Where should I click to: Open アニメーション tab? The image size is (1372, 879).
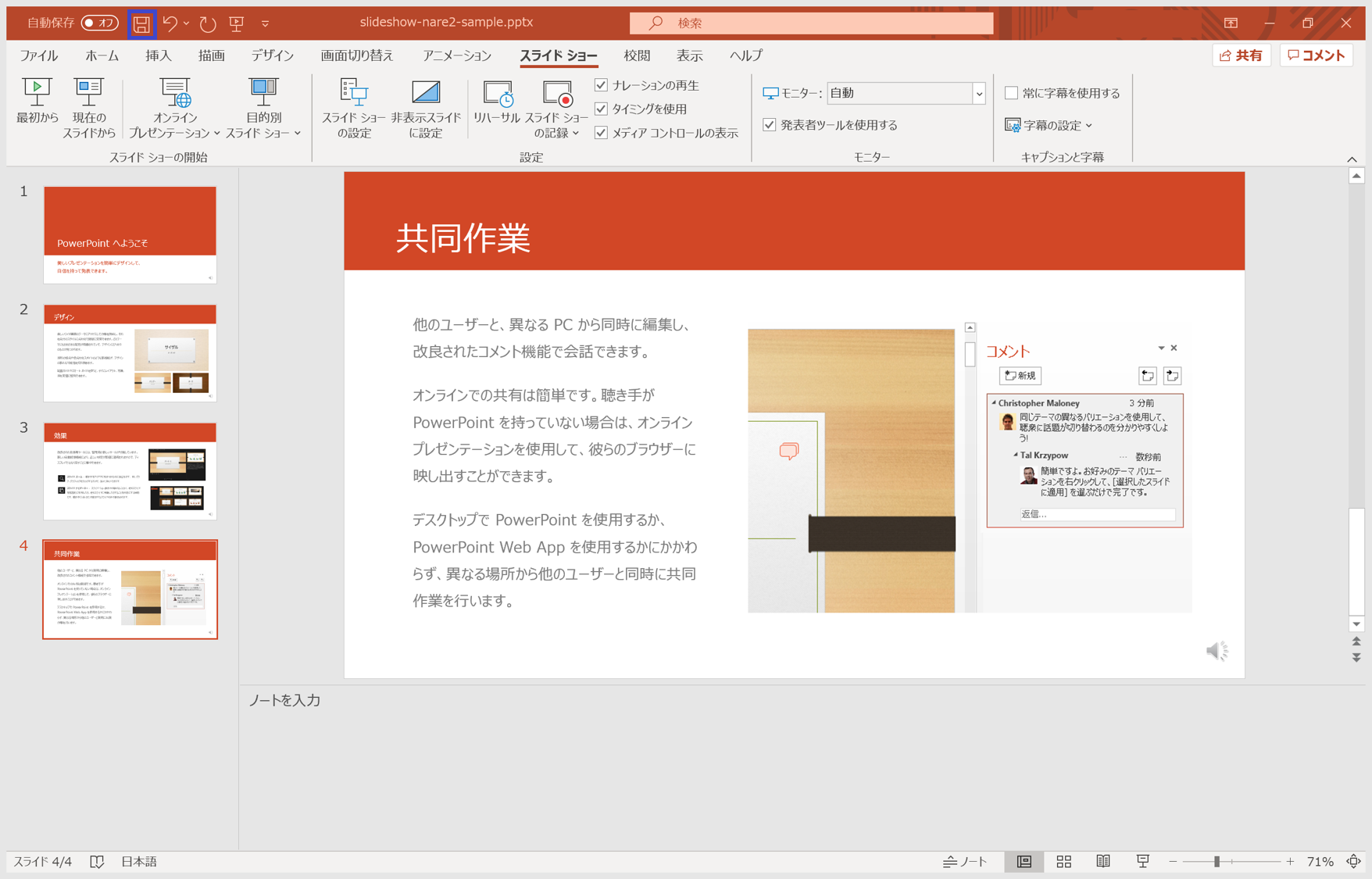(457, 55)
